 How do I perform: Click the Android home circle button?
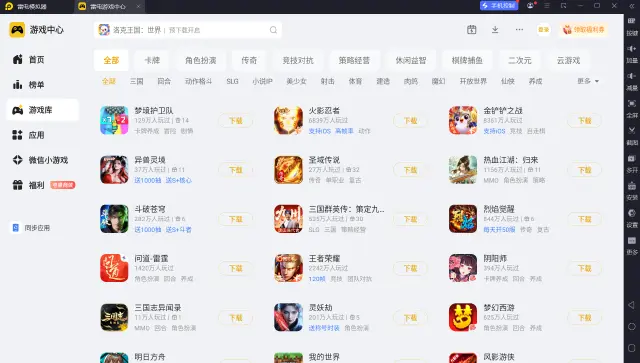click(631, 326)
